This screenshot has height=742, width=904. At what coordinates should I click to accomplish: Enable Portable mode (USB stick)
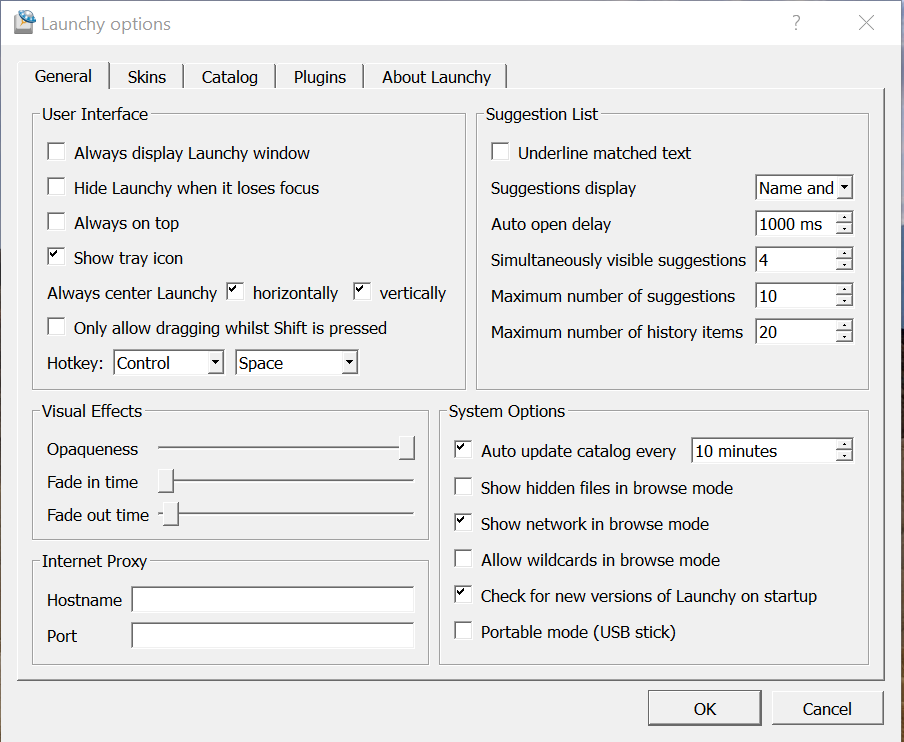[x=463, y=632]
